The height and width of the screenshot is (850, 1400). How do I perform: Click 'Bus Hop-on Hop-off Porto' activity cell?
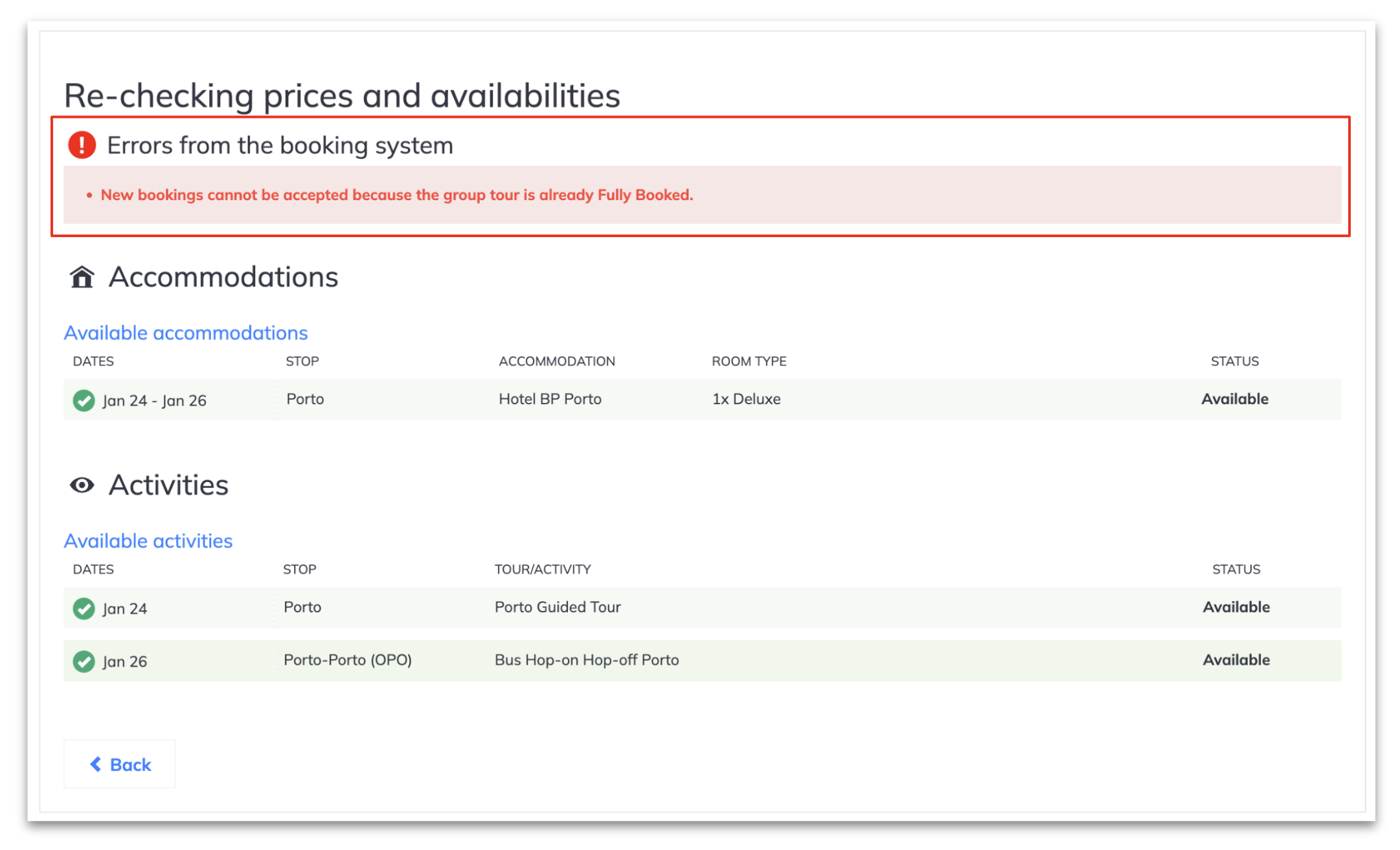click(x=587, y=660)
